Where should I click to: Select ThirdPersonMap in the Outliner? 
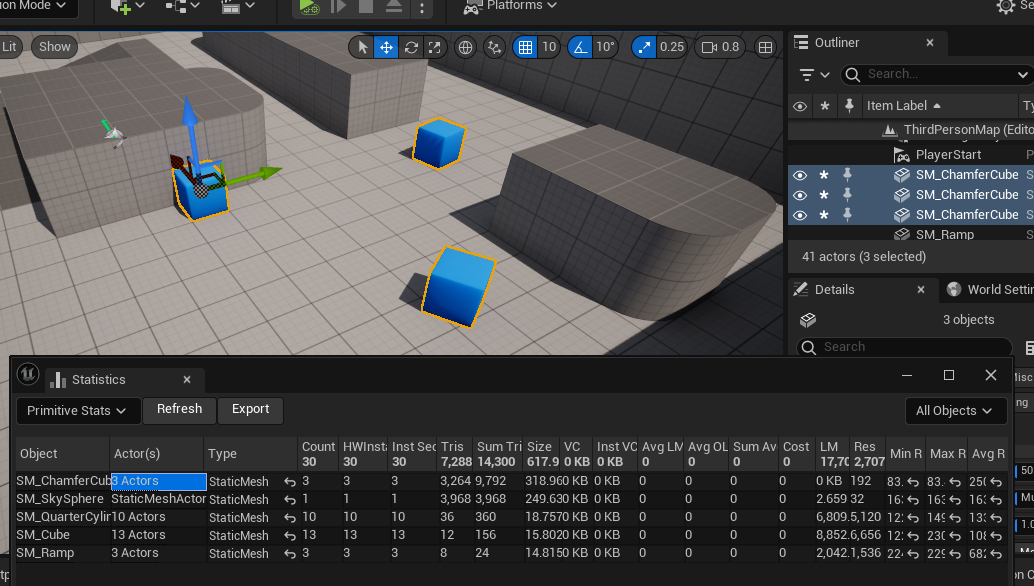pyautogui.click(x=967, y=130)
